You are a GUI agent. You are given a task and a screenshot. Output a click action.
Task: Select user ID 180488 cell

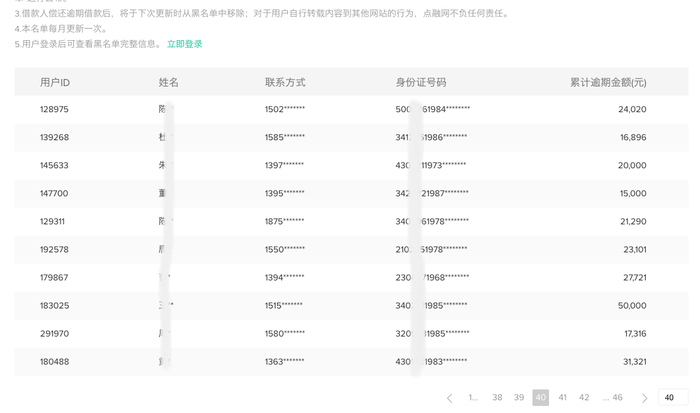54,362
